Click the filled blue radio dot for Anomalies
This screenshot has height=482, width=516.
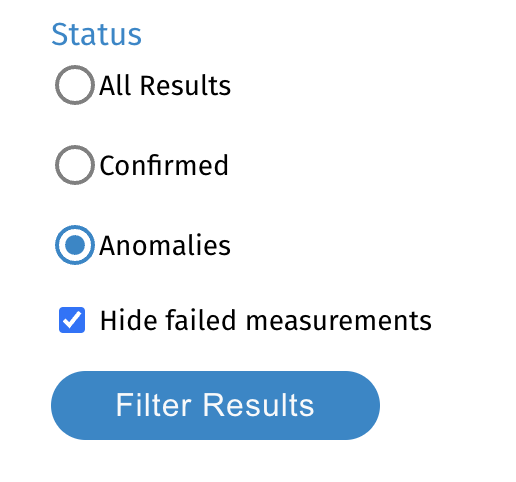pos(75,245)
